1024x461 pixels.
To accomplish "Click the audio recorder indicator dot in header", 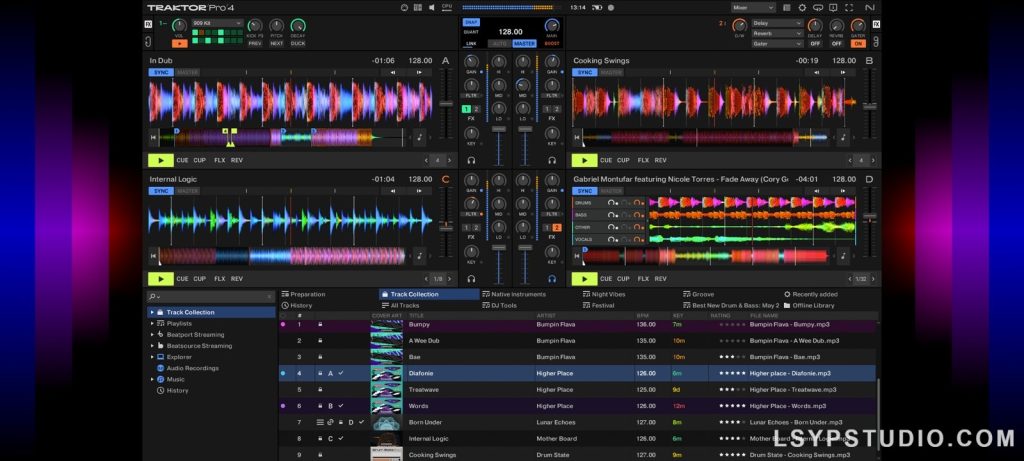I will 611,8.
